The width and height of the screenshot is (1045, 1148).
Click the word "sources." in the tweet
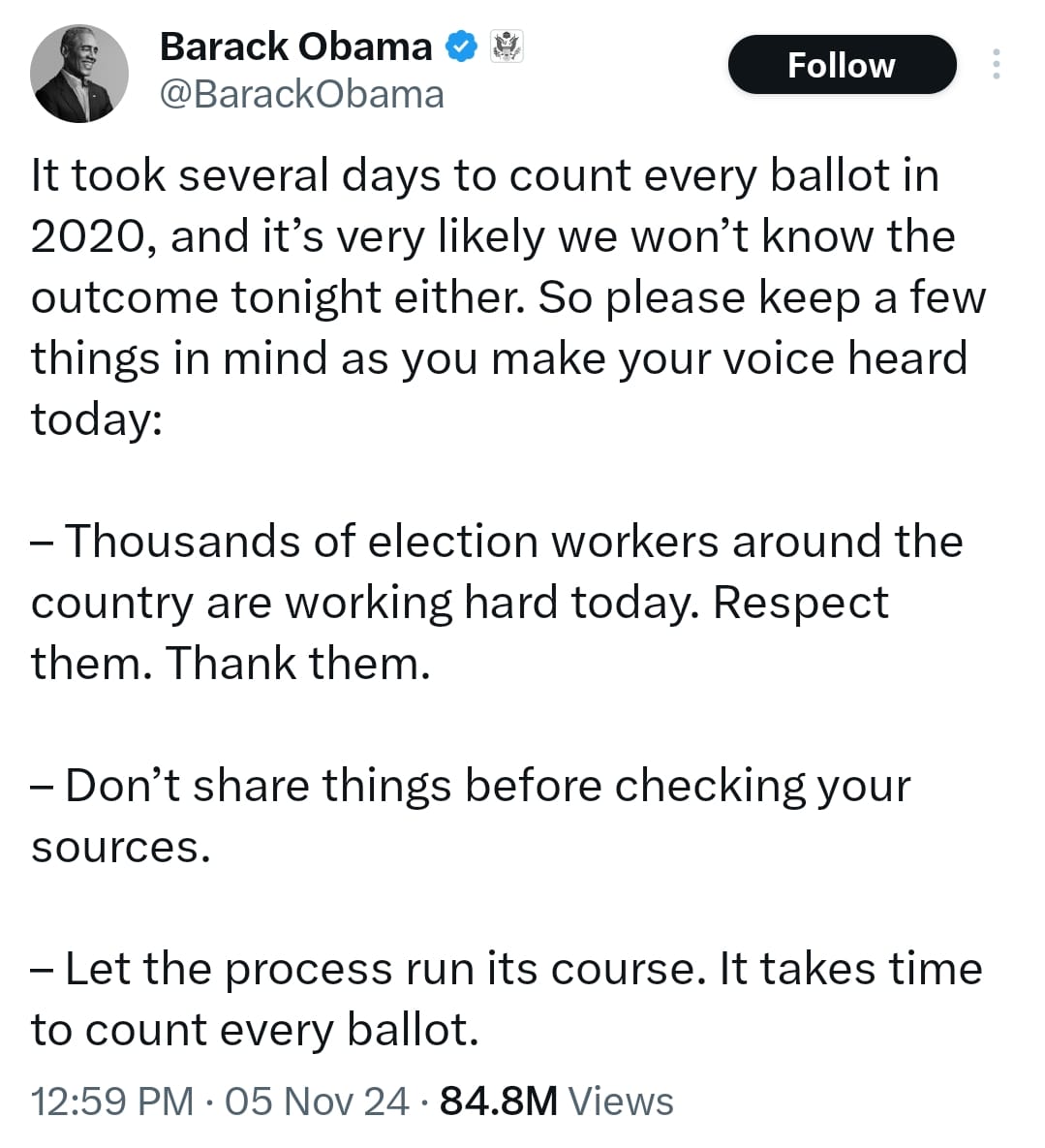tap(120, 847)
